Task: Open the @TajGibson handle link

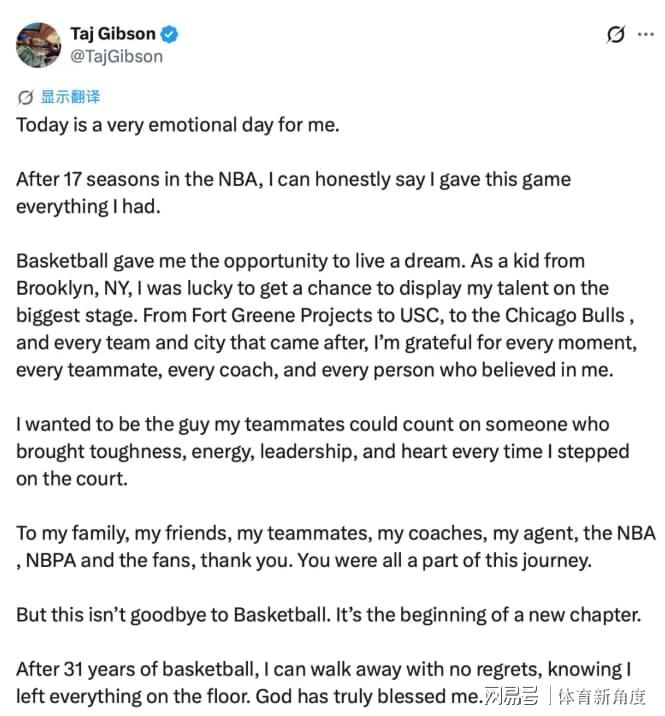Action: pyautogui.click(x=116, y=57)
